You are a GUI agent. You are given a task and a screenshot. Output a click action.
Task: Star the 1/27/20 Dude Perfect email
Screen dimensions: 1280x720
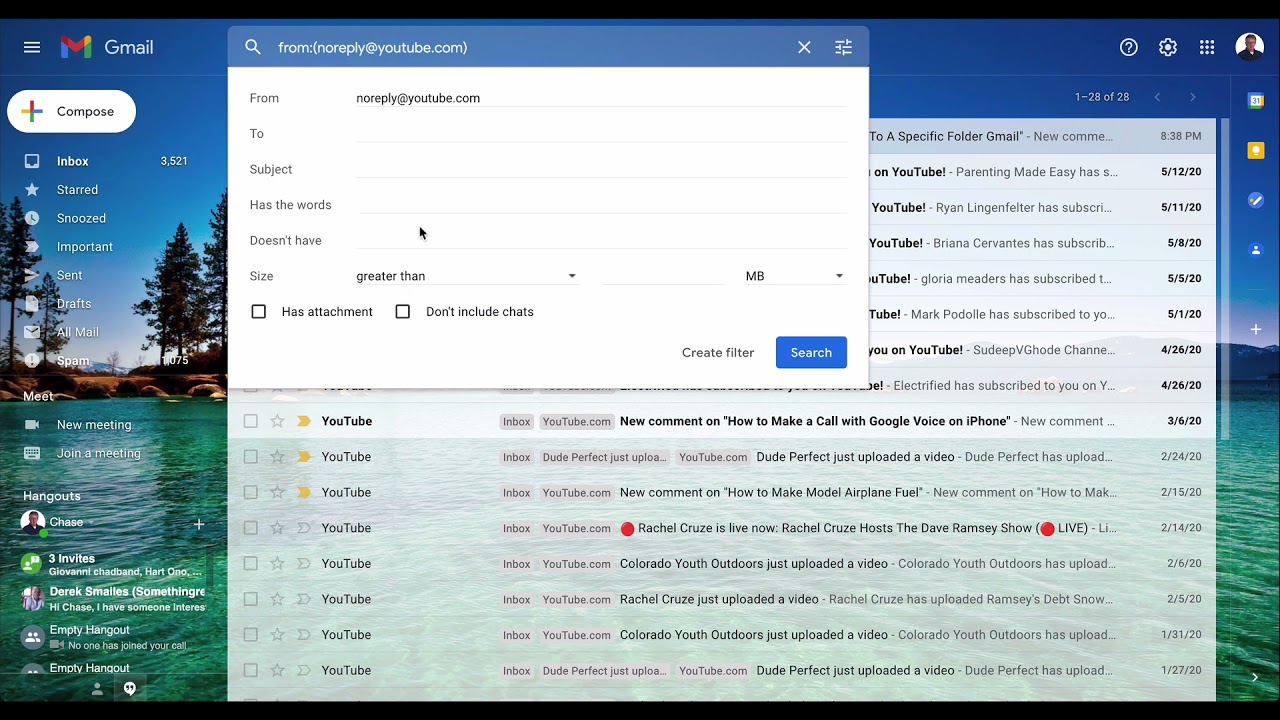click(x=277, y=670)
